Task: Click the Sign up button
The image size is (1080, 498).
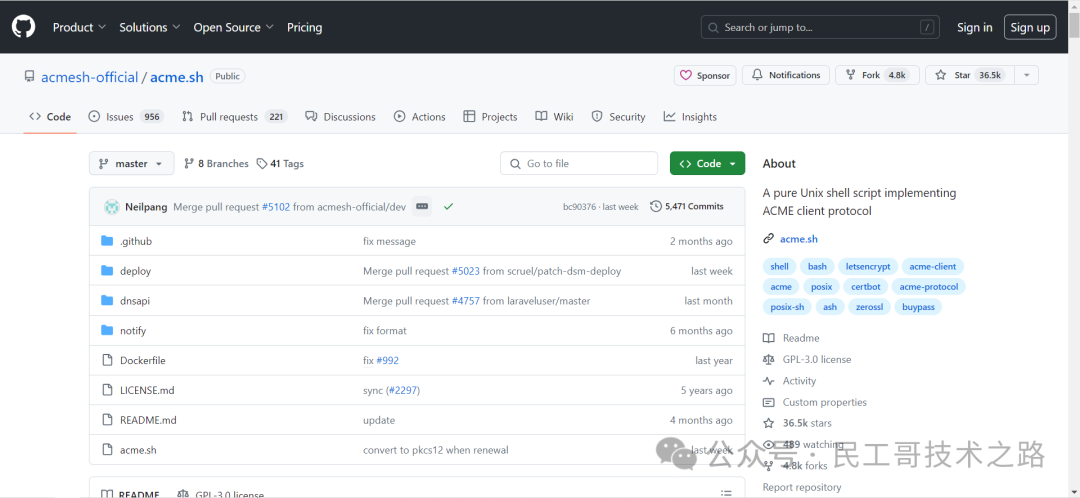Action: 1029,27
